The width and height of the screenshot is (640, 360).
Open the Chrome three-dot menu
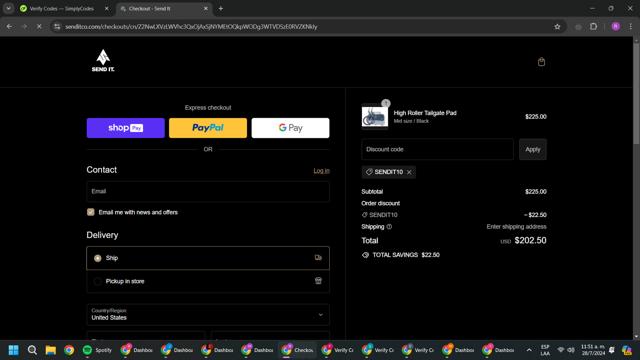coord(631,27)
